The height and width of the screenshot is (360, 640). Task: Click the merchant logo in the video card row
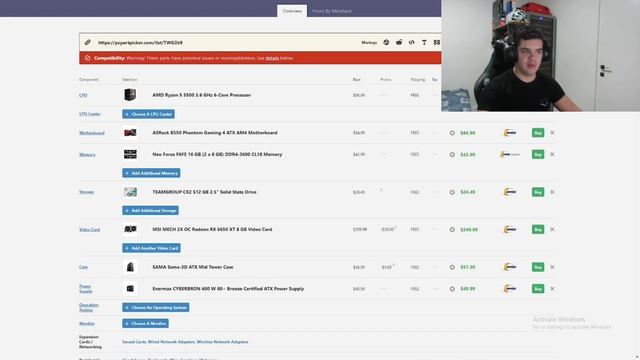510,229
